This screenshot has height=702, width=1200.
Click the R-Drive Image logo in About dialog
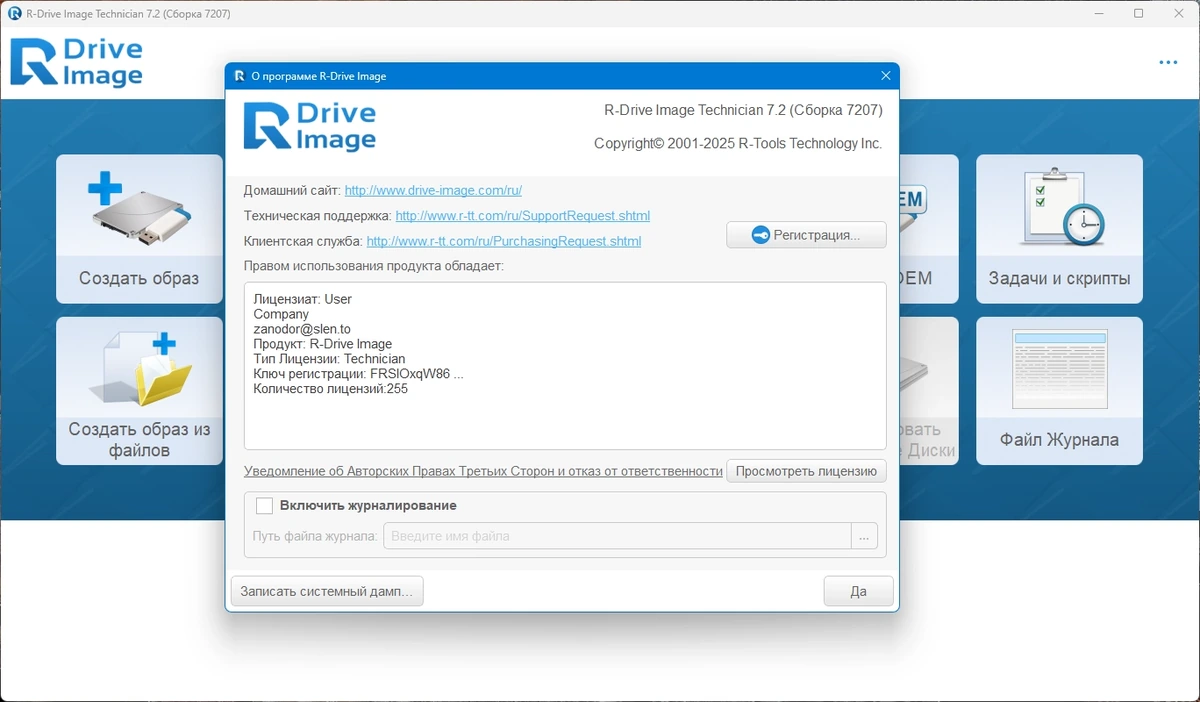pyautogui.click(x=310, y=127)
